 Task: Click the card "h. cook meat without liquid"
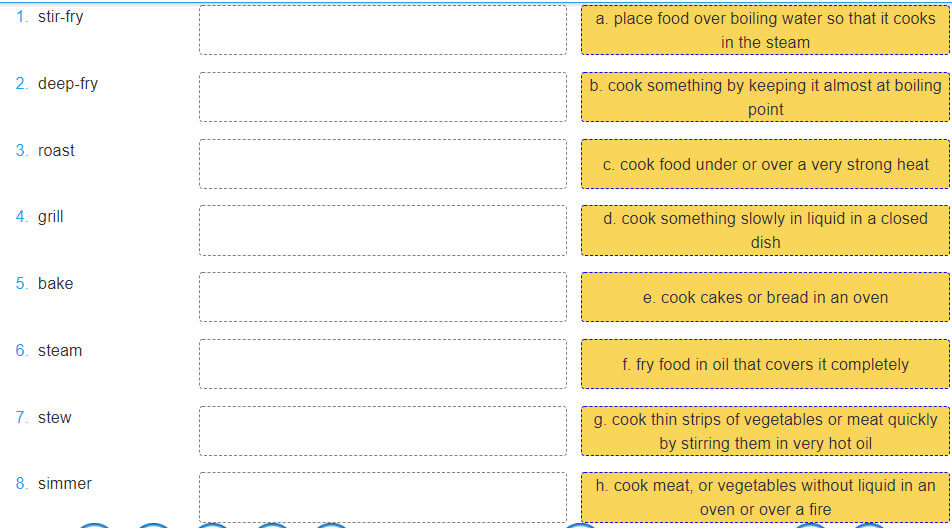765,497
